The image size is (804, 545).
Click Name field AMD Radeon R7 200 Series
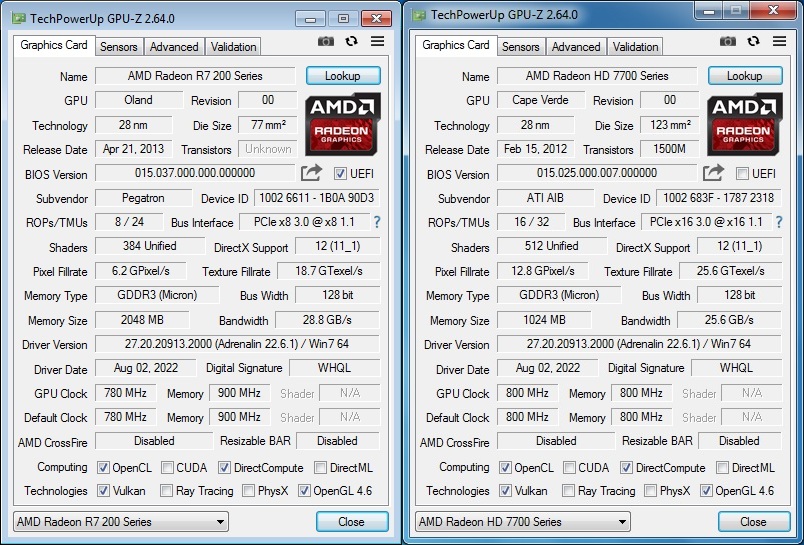coord(195,76)
